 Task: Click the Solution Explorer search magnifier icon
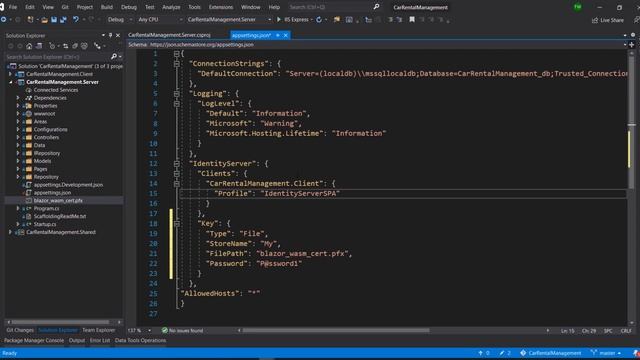(x=114, y=57)
